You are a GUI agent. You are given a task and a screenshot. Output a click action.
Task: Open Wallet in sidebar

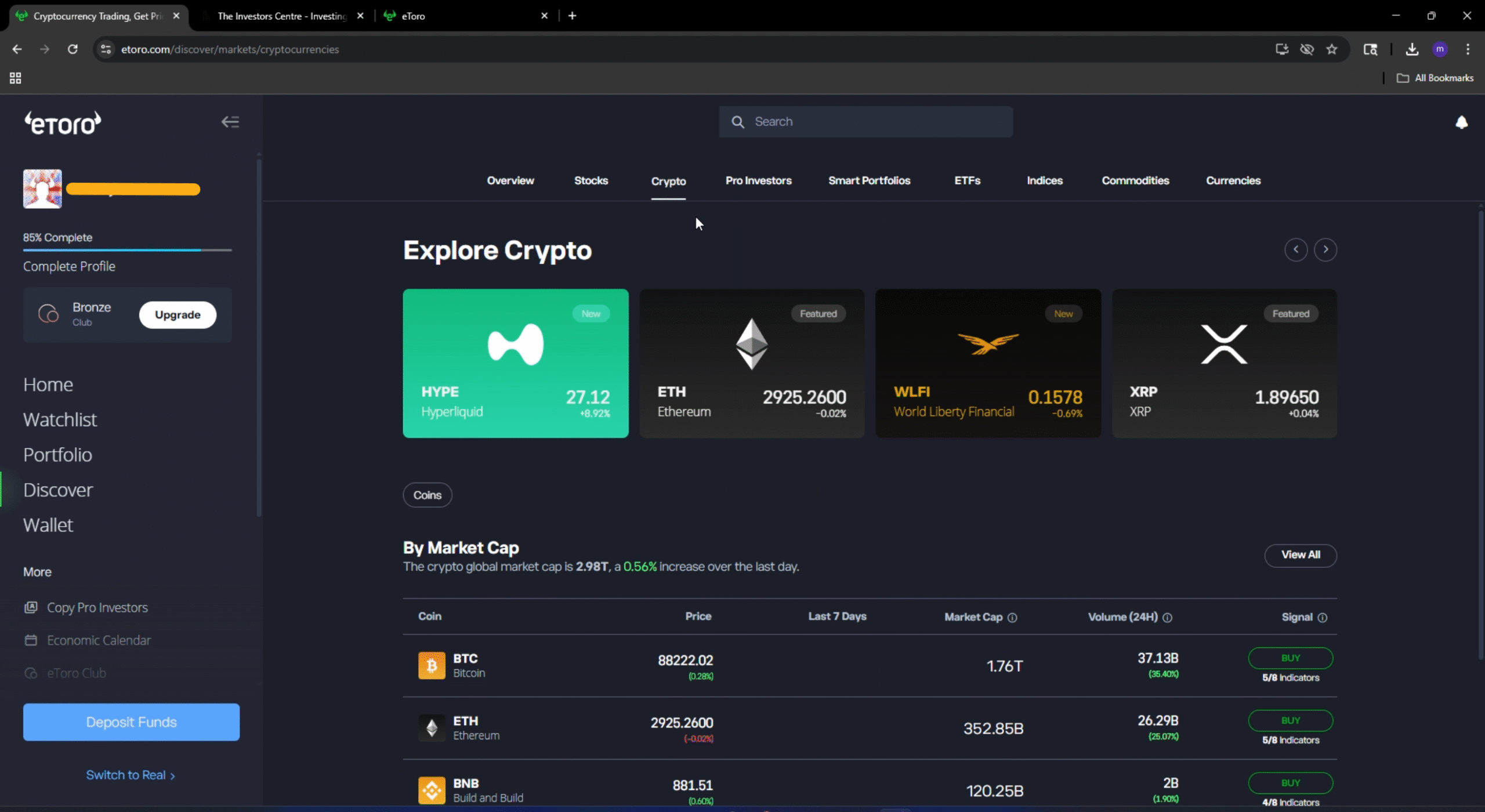click(x=48, y=525)
